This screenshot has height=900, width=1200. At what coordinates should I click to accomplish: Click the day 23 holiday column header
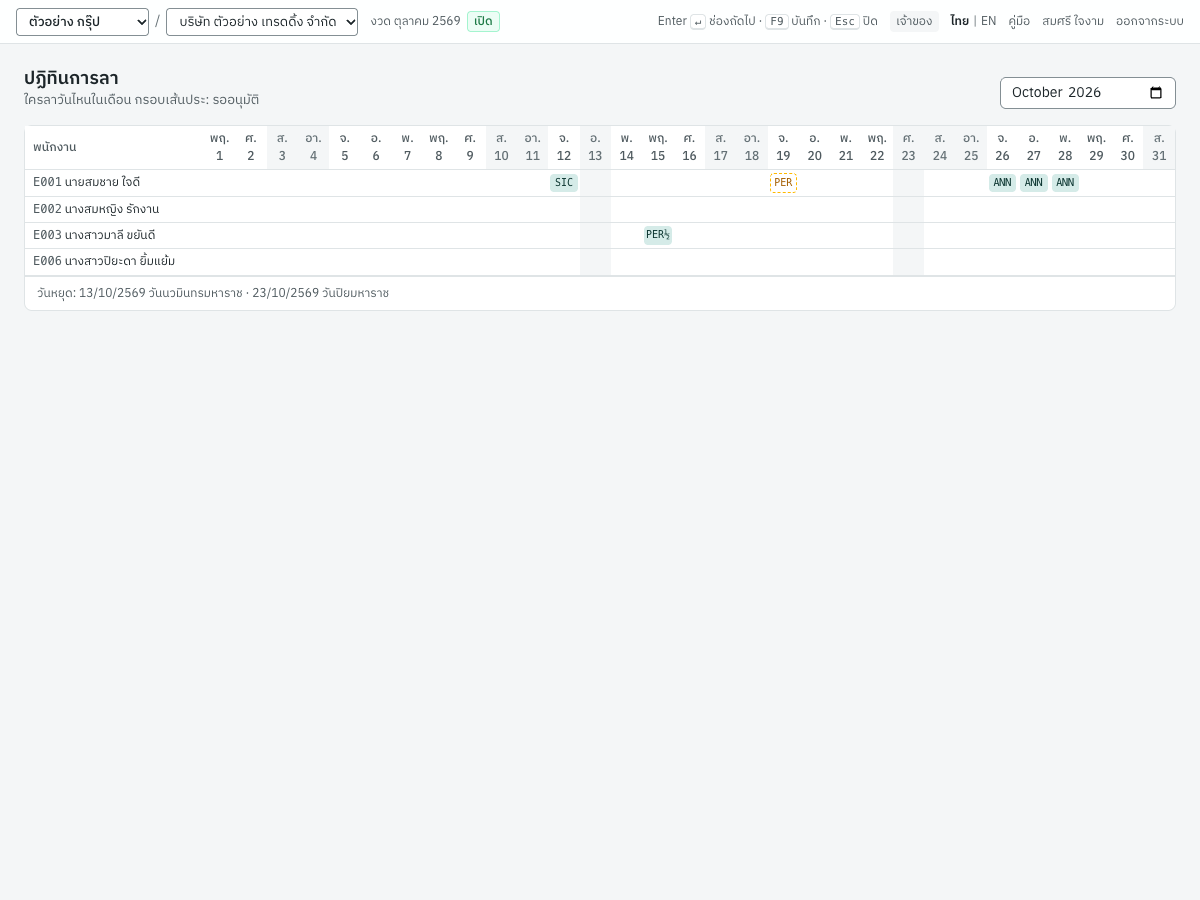908,147
